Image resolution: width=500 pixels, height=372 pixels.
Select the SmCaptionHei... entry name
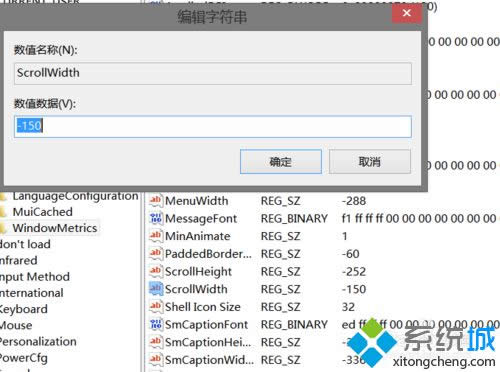(x=208, y=342)
